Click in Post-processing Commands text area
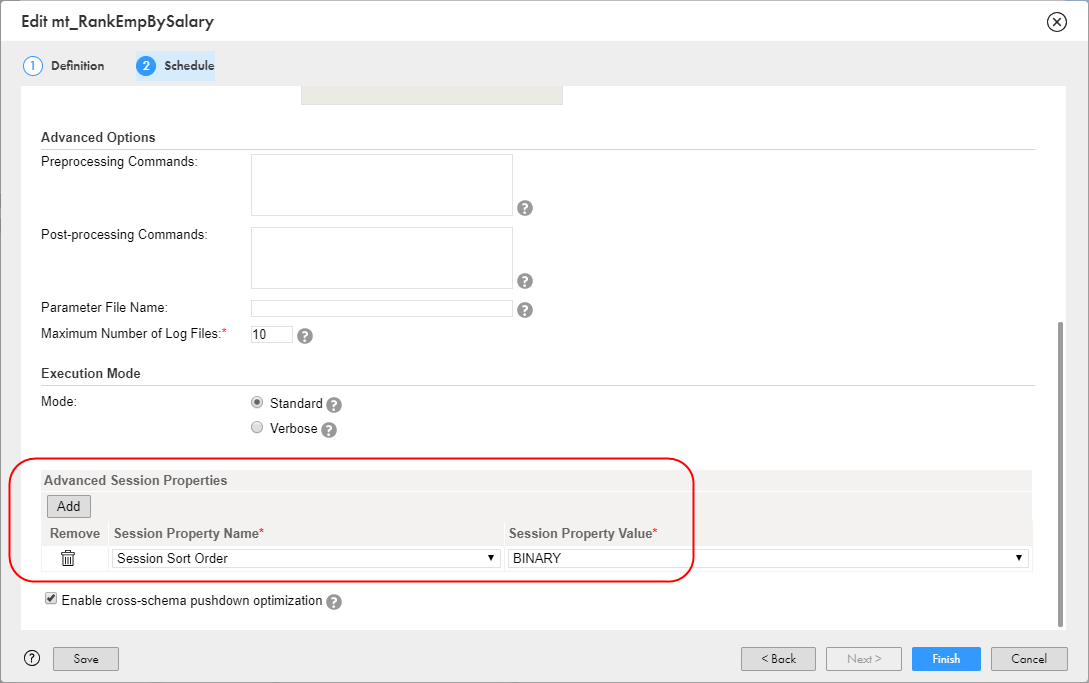1089x683 pixels. pyautogui.click(x=382, y=258)
